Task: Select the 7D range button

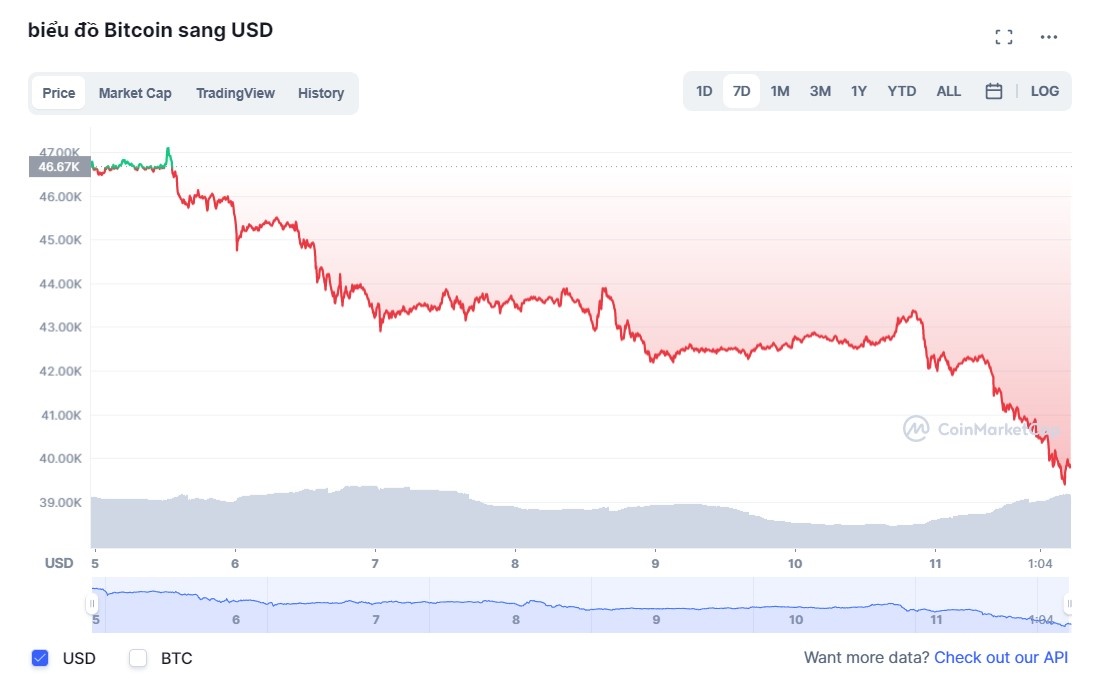Action: tap(741, 90)
